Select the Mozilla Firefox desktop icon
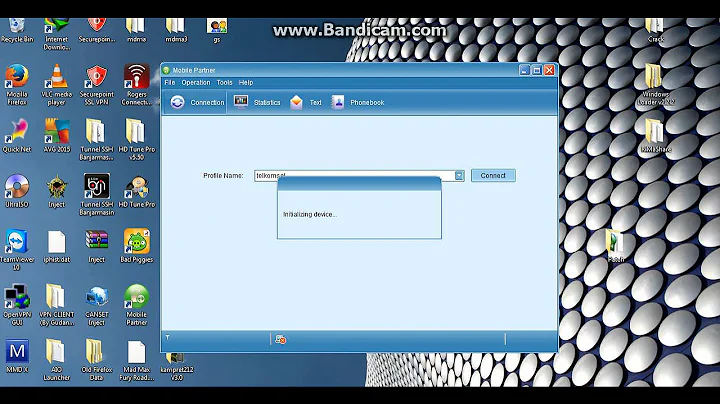The height and width of the screenshot is (404, 720). coord(17,85)
